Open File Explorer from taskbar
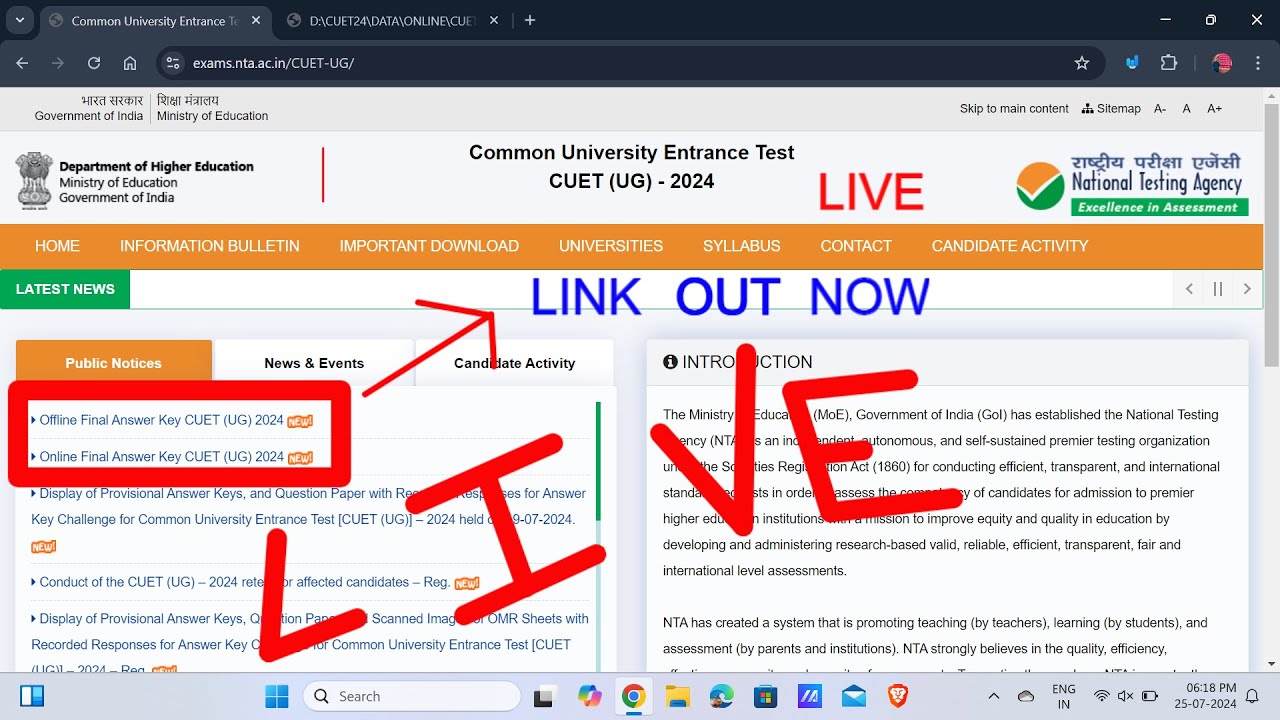This screenshot has height=720, width=1280. (678, 696)
